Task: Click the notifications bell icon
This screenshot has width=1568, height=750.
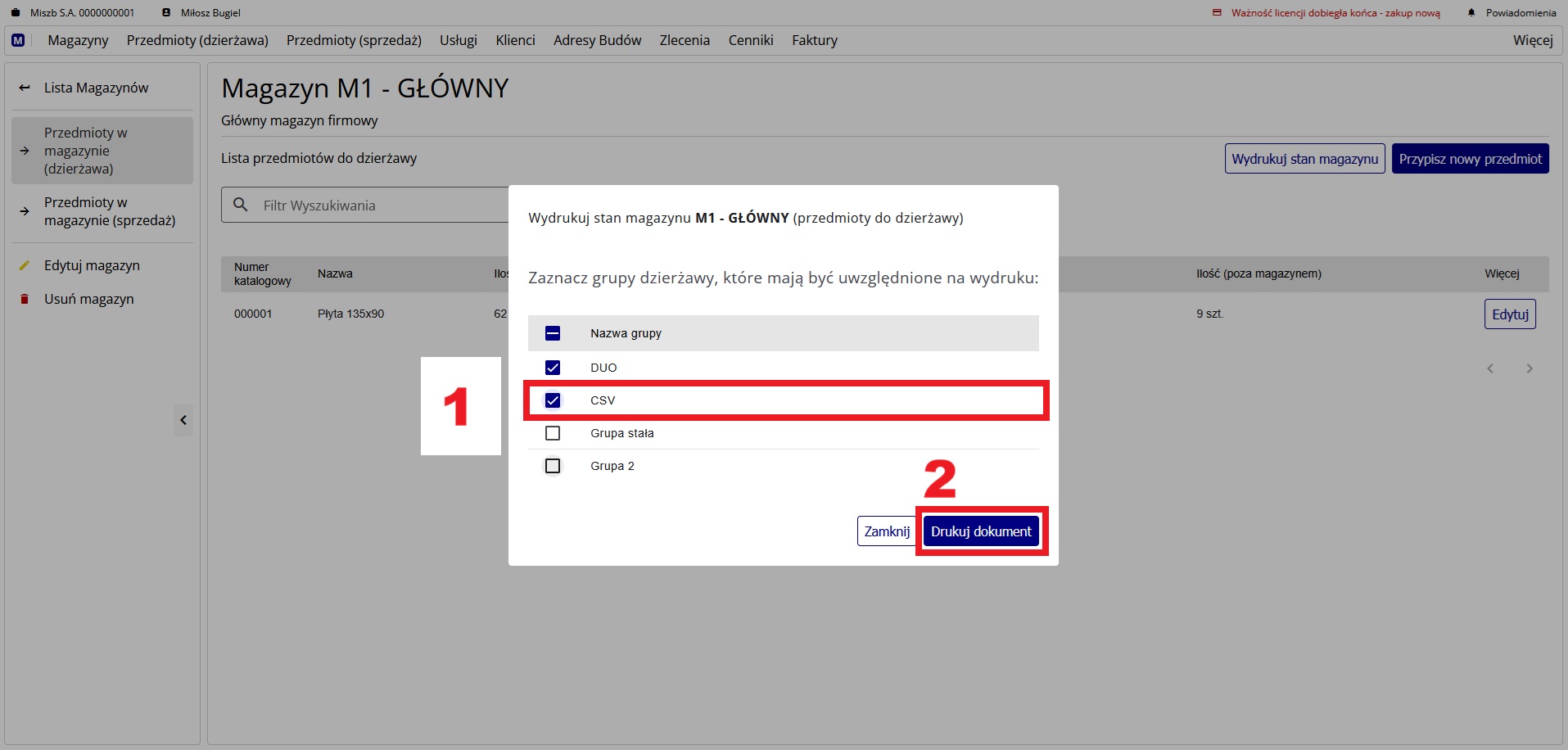Action: 1471,13
